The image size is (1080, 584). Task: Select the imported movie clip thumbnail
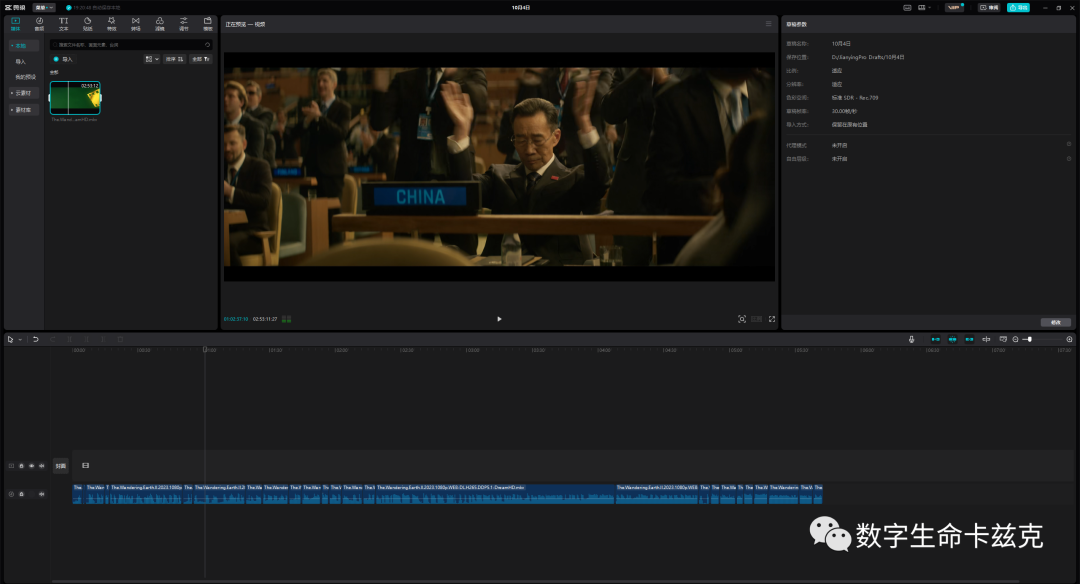tap(75, 98)
